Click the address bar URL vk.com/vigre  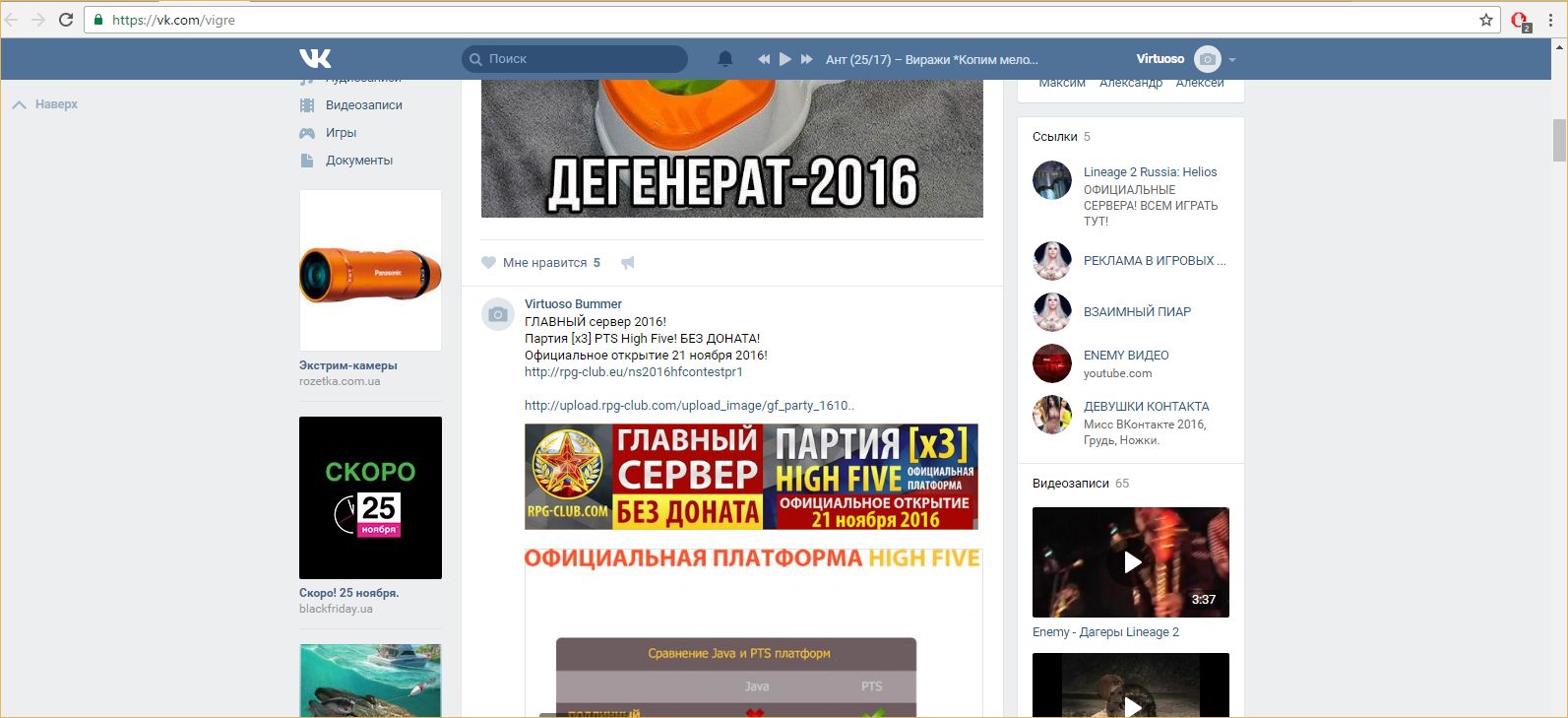[x=173, y=20]
